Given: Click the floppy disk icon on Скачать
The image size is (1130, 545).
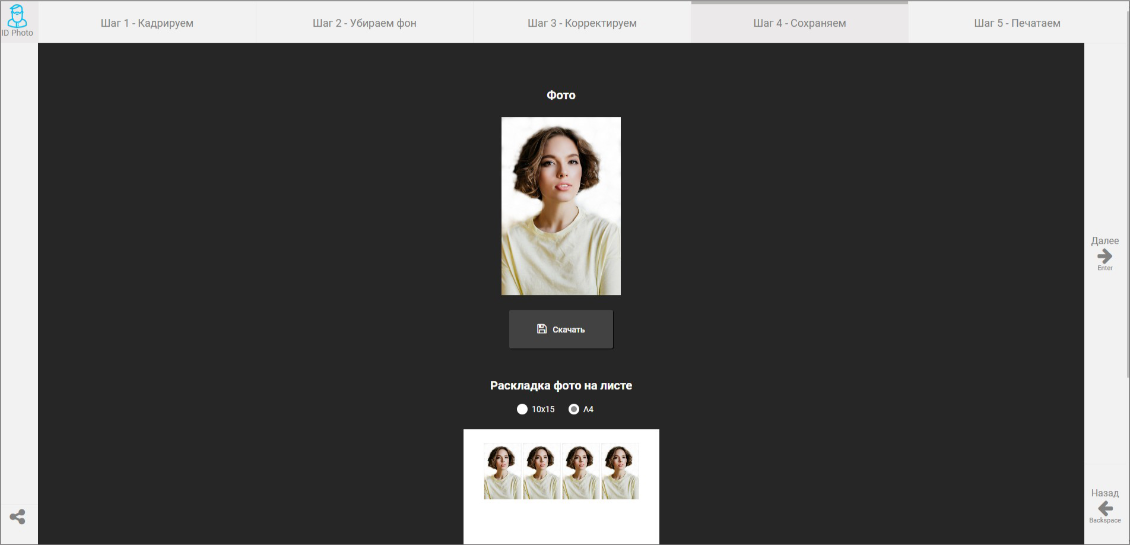Looking at the screenshot, I should pos(542,329).
